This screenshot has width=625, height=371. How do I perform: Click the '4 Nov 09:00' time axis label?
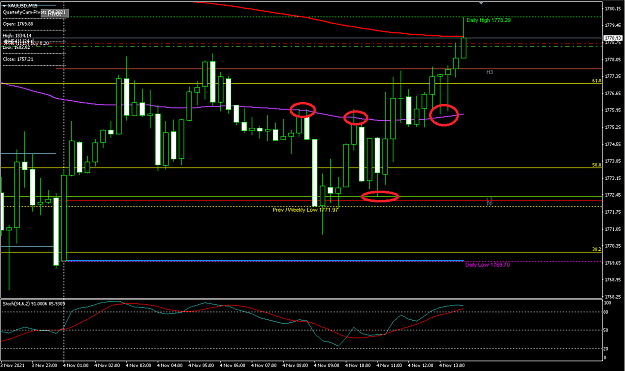pyautogui.click(x=326, y=365)
